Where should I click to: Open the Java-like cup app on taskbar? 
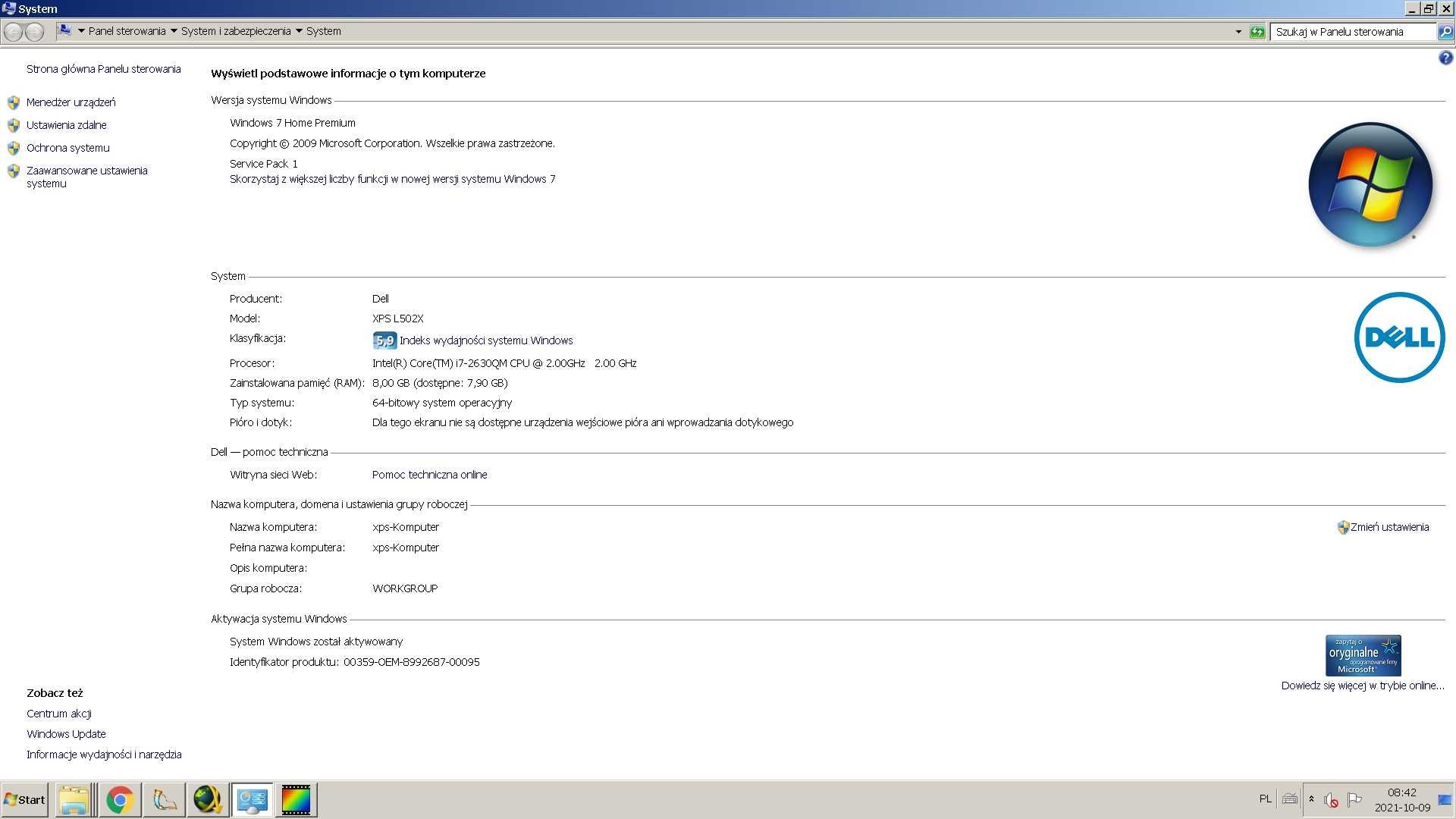164,800
